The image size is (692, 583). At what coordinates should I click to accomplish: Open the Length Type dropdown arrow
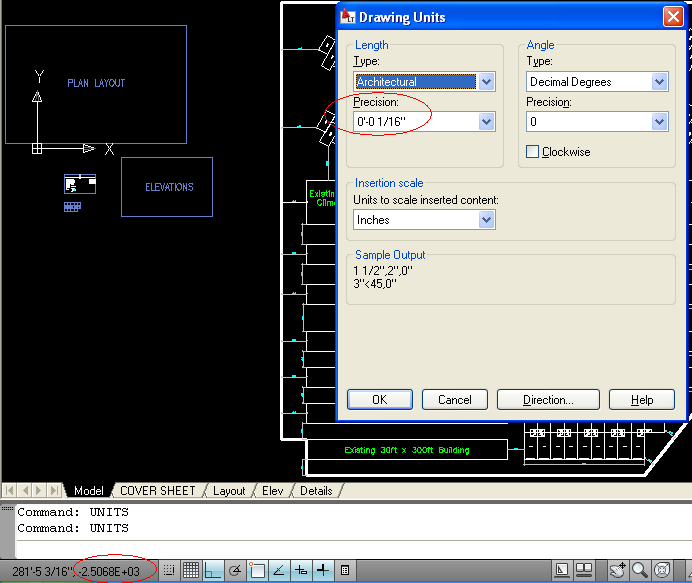point(486,82)
